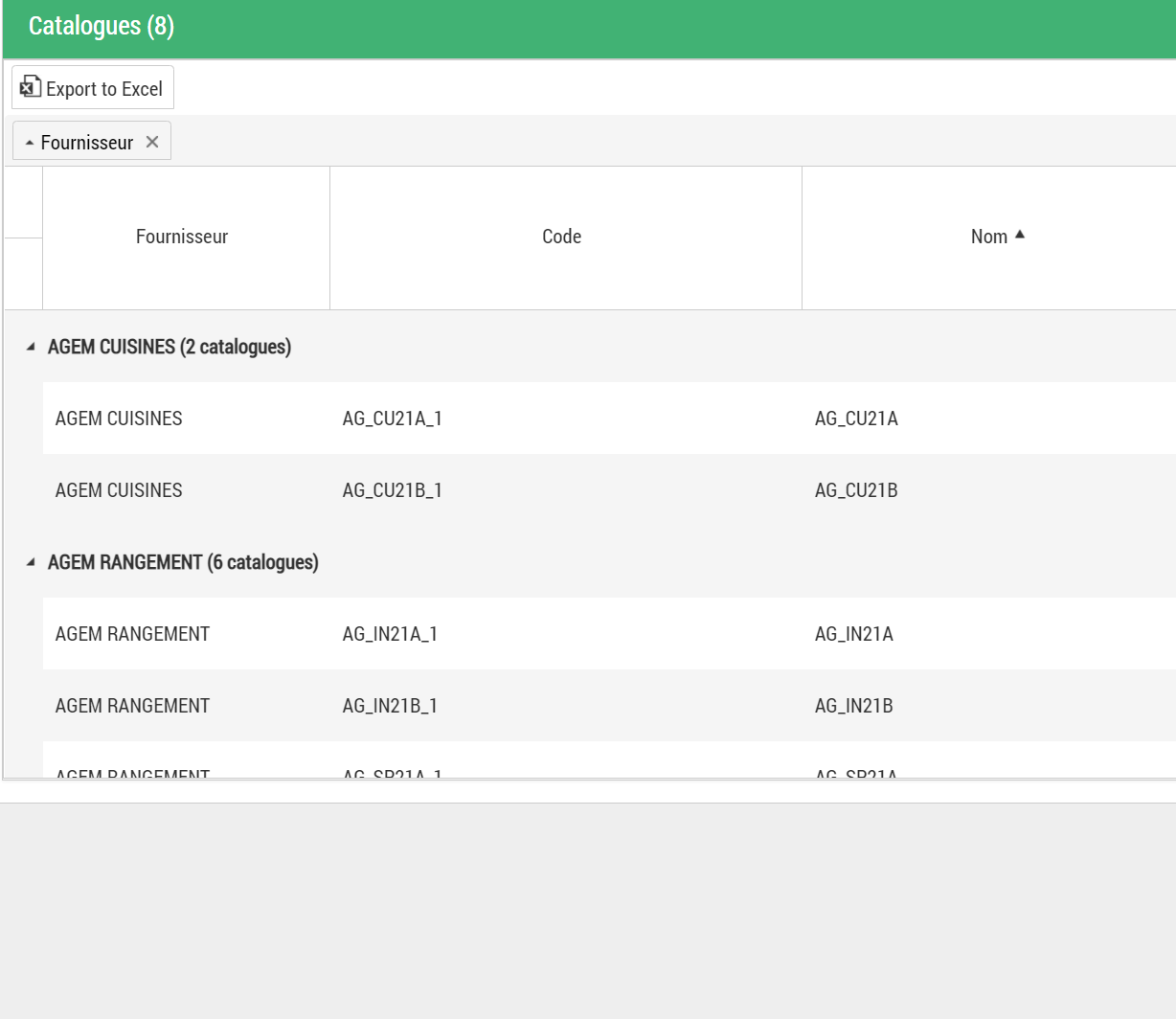Click the ascending sort arrow beside Nom
Screen dimensions: 1176x1019
pyautogui.click(x=1020, y=235)
